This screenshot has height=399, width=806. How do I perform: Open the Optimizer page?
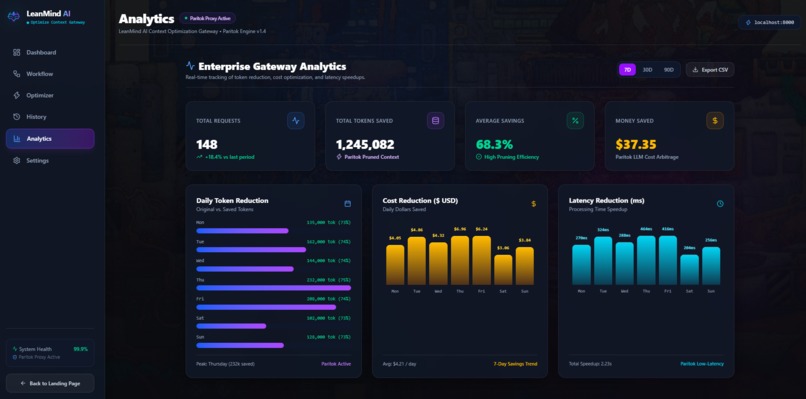[50, 96]
